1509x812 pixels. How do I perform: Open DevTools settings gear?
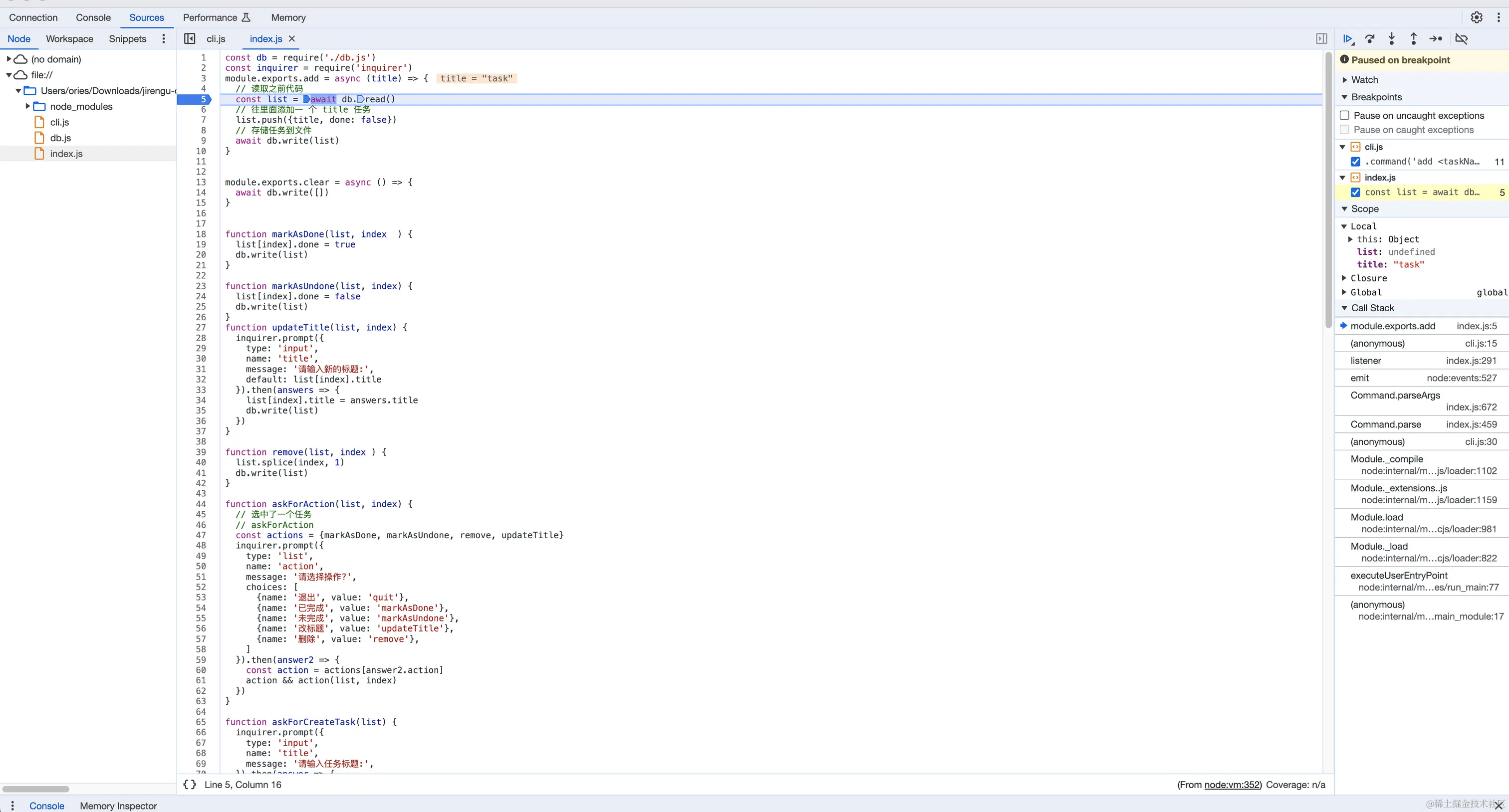pos(1476,17)
